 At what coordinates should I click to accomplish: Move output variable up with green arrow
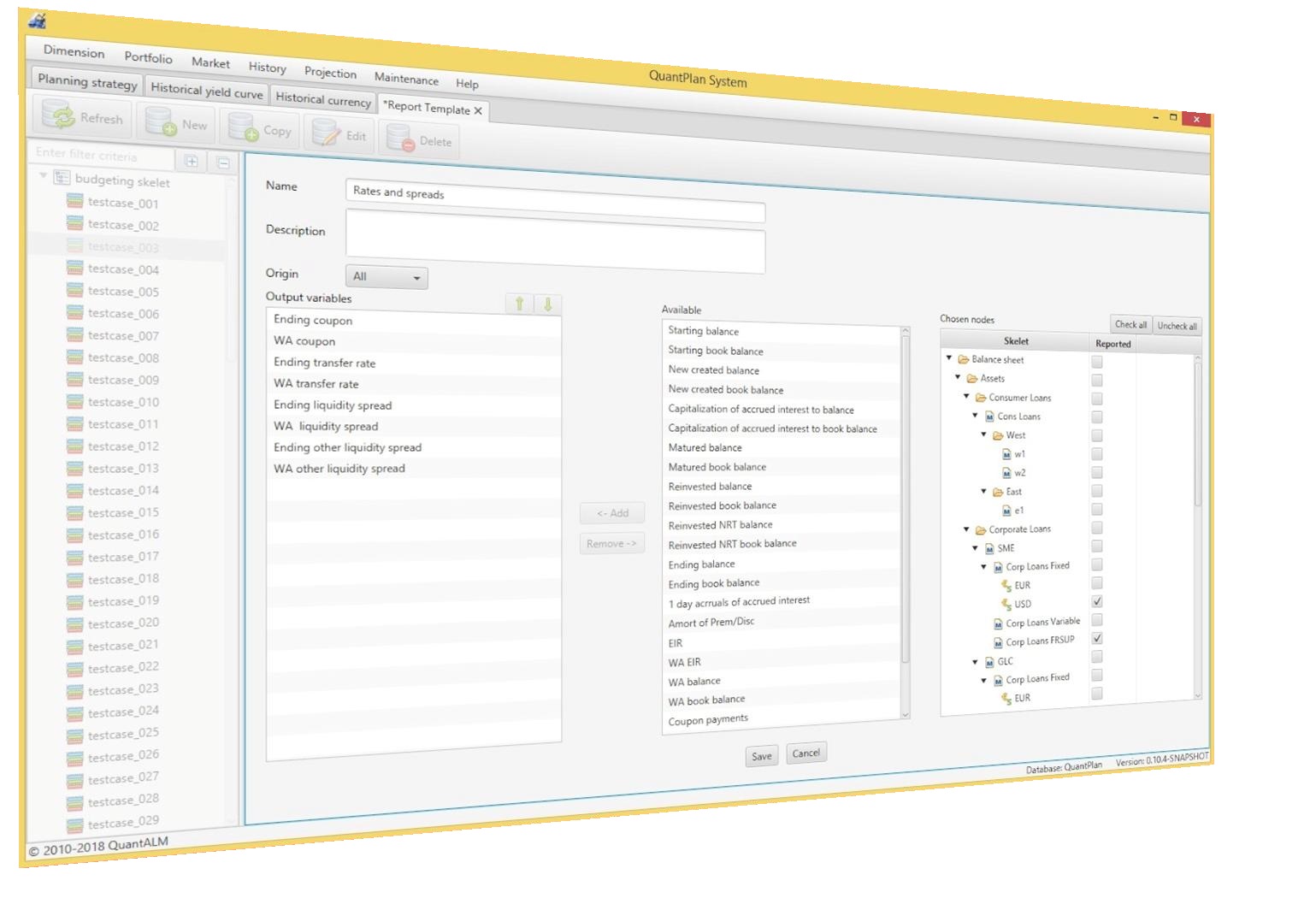[x=519, y=303]
